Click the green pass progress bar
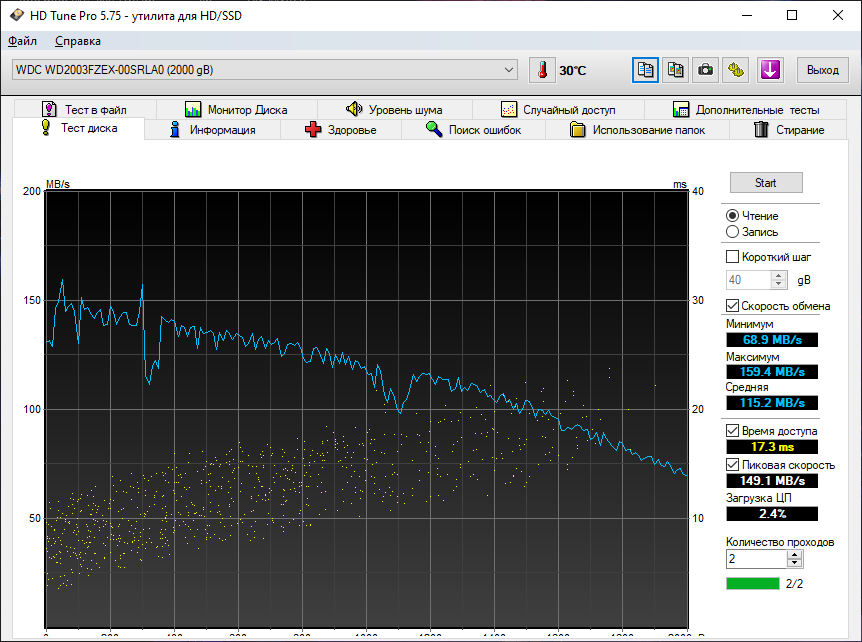Image resolution: width=862 pixels, height=642 pixels. pos(753,583)
